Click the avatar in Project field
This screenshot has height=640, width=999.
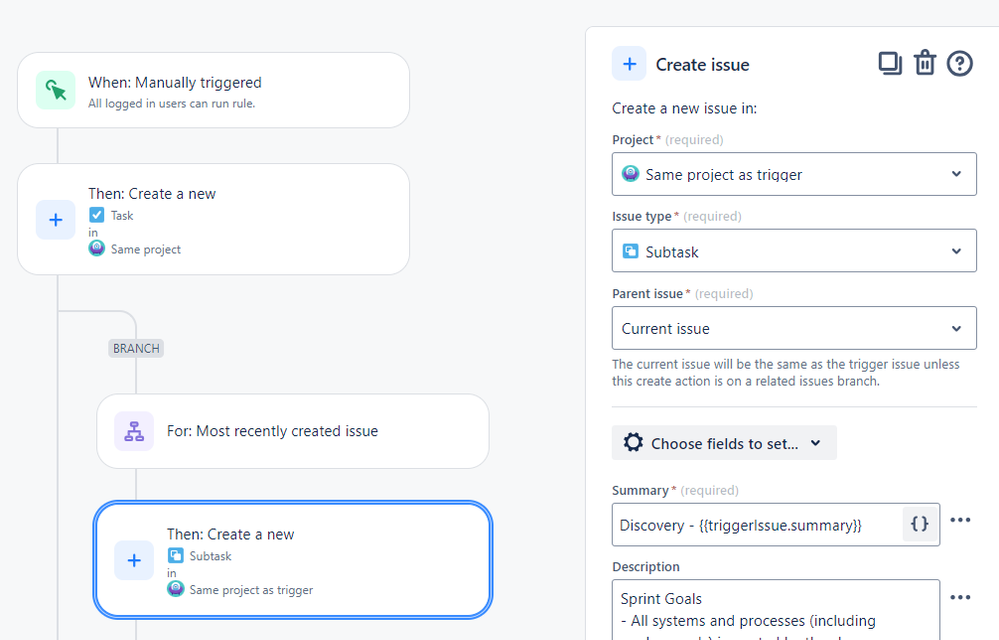pyautogui.click(x=630, y=173)
